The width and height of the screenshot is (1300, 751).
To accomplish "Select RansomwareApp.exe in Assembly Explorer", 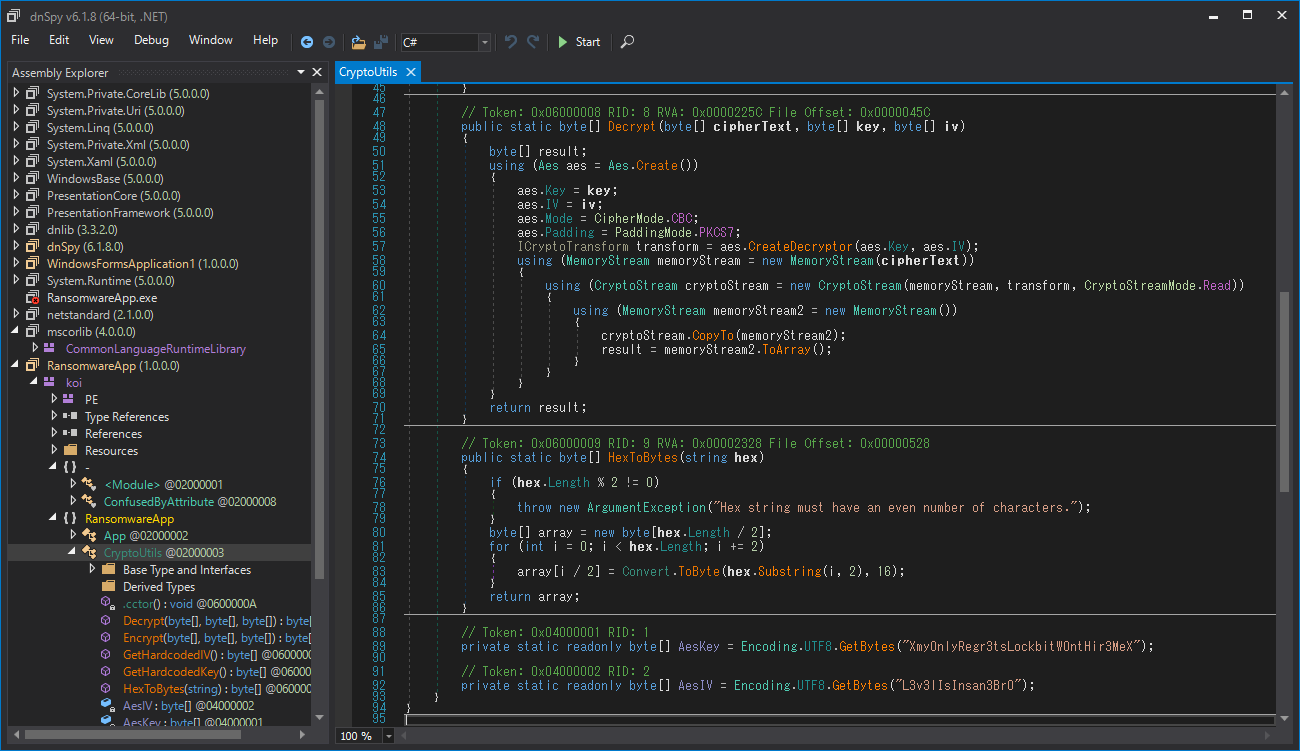I will 101,298.
